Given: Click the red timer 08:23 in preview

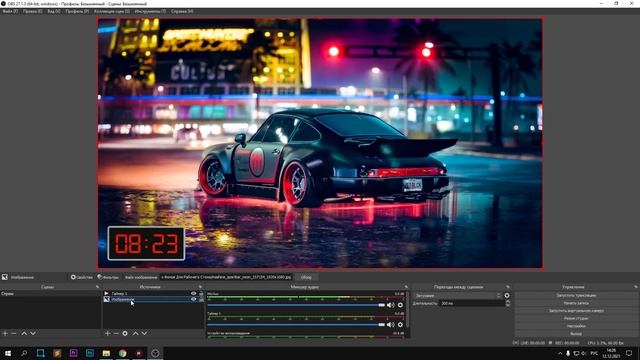Looking at the screenshot, I should tap(146, 244).
